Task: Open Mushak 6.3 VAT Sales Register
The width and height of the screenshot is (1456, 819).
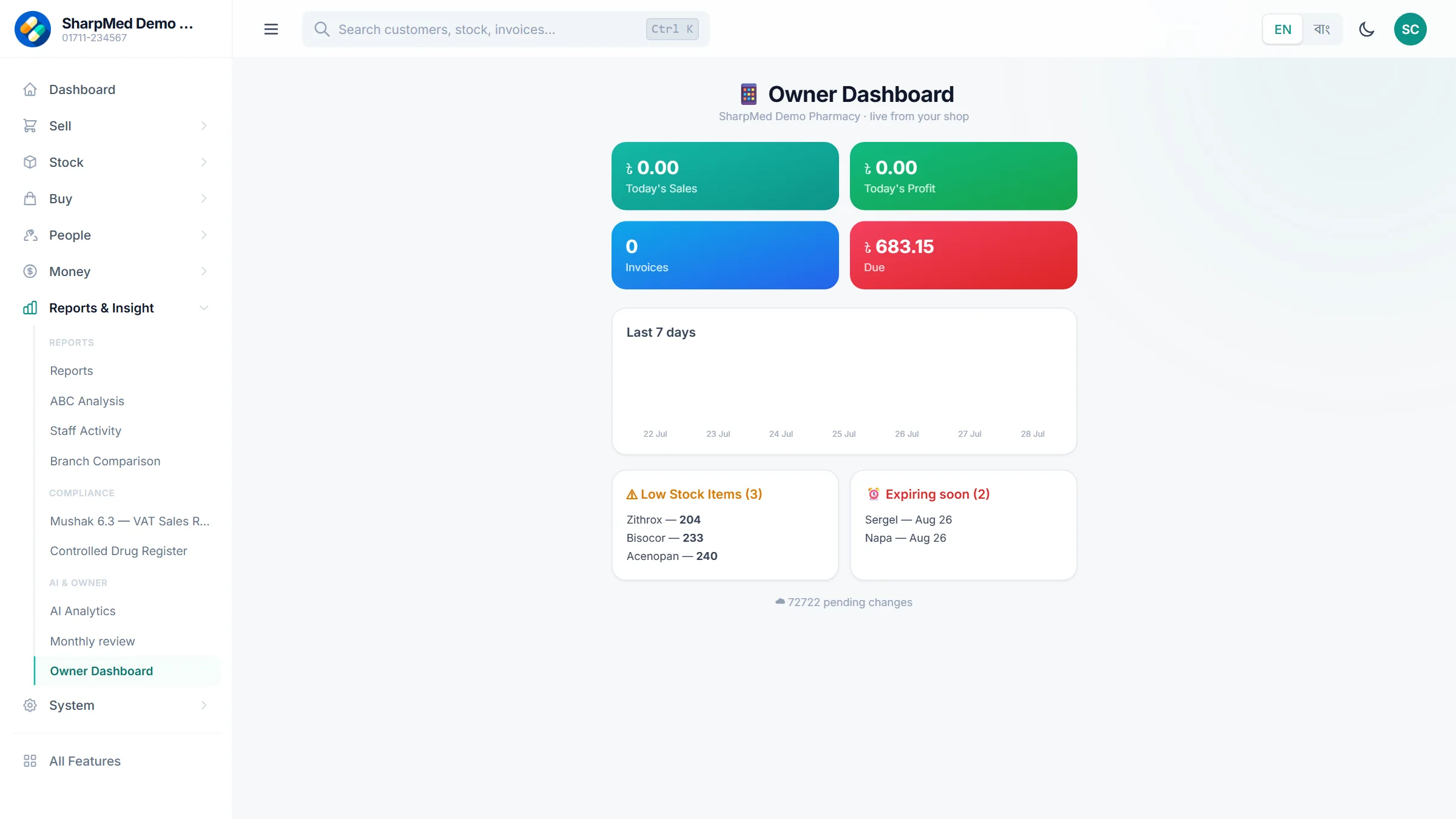Action: [x=127, y=521]
